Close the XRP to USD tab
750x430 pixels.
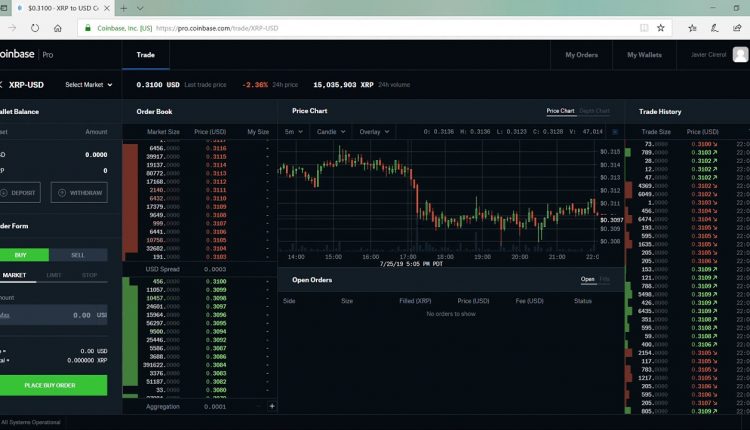pos(107,8)
